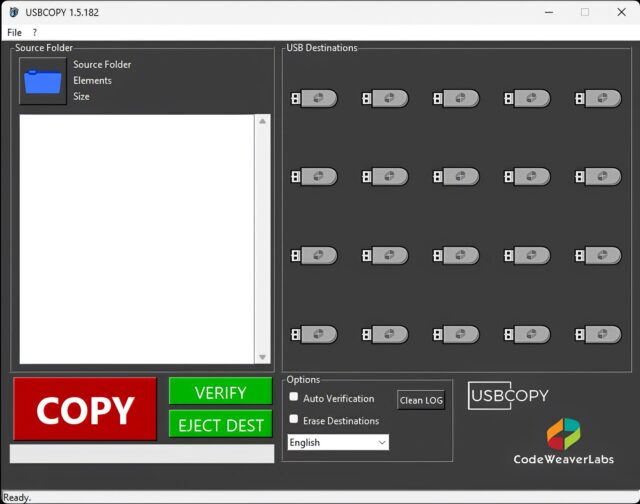The height and width of the screenshot is (504, 640).
Task: Select USB destination in fourth row, first column
Action: coord(314,334)
